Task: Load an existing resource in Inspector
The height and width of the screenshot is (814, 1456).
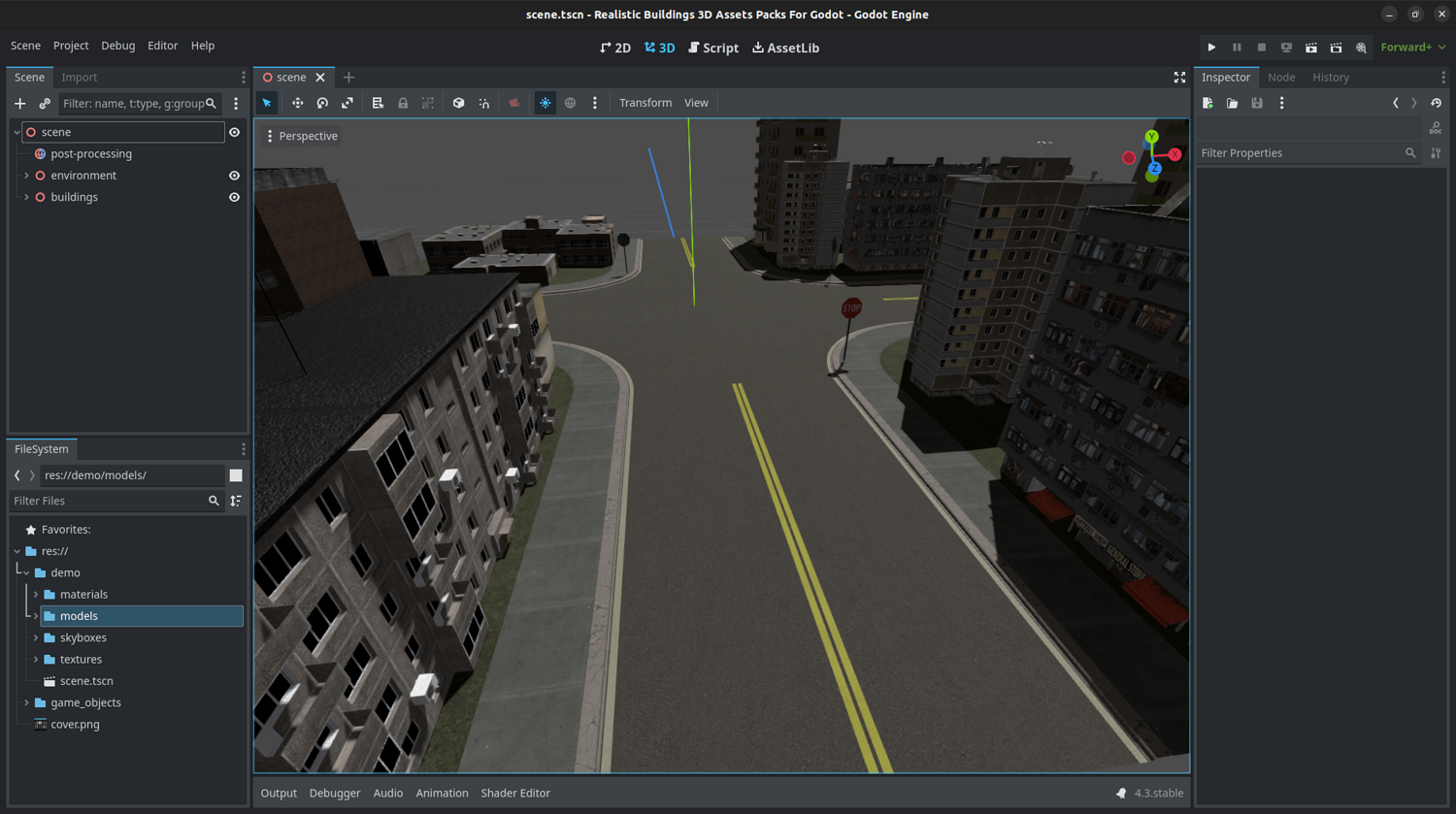Action: point(1233,103)
